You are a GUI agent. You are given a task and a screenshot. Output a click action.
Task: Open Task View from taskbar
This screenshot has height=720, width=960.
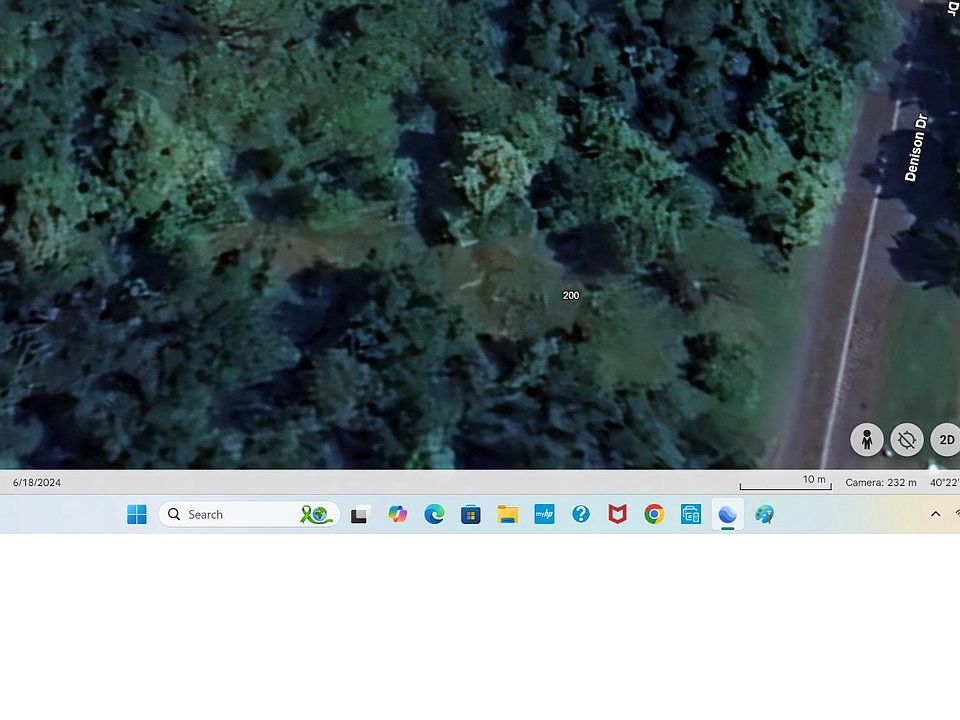pos(360,514)
